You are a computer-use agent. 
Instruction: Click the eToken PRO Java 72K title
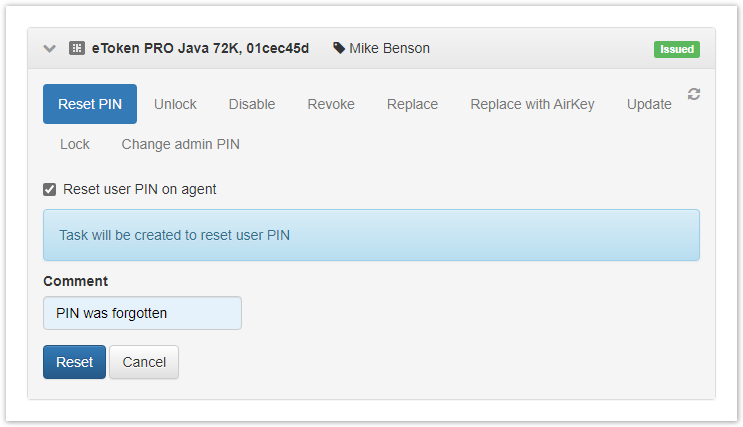[x=200, y=48]
